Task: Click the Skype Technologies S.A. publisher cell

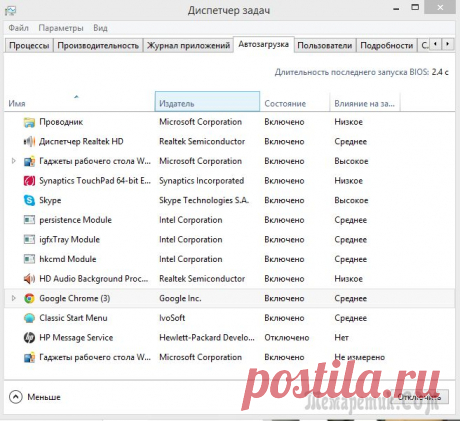Action: tap(204, 200)
